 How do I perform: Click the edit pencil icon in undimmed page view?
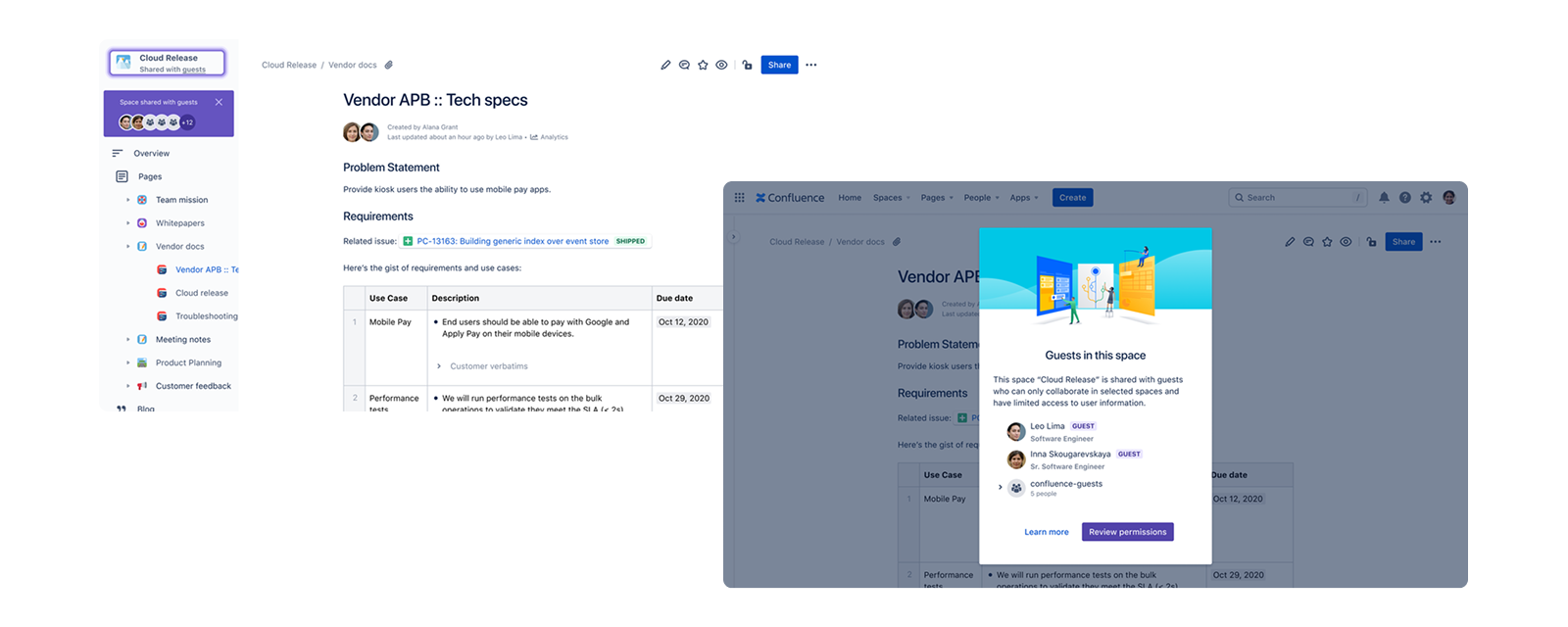665,66
